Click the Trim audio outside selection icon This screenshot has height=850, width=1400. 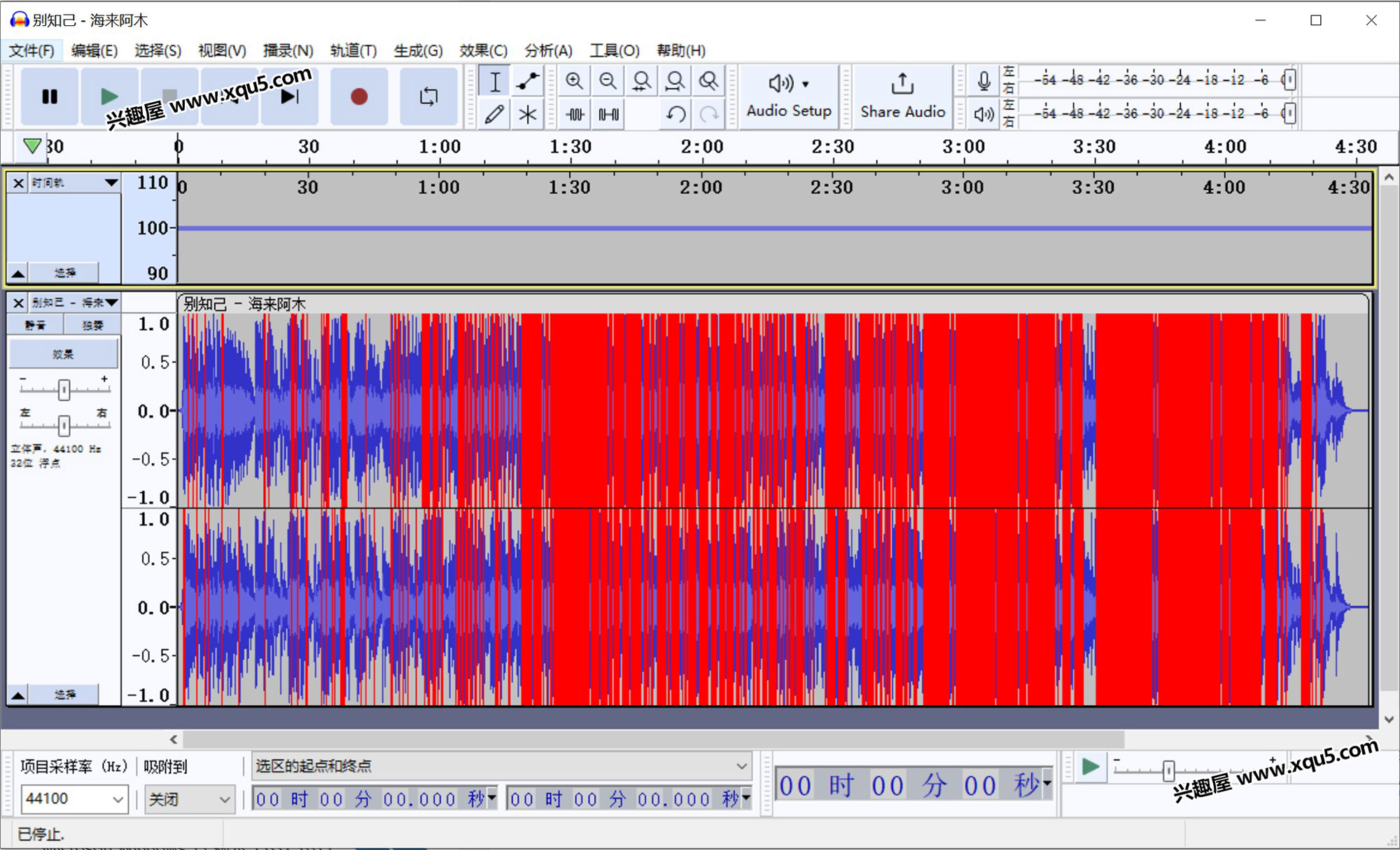575,114
